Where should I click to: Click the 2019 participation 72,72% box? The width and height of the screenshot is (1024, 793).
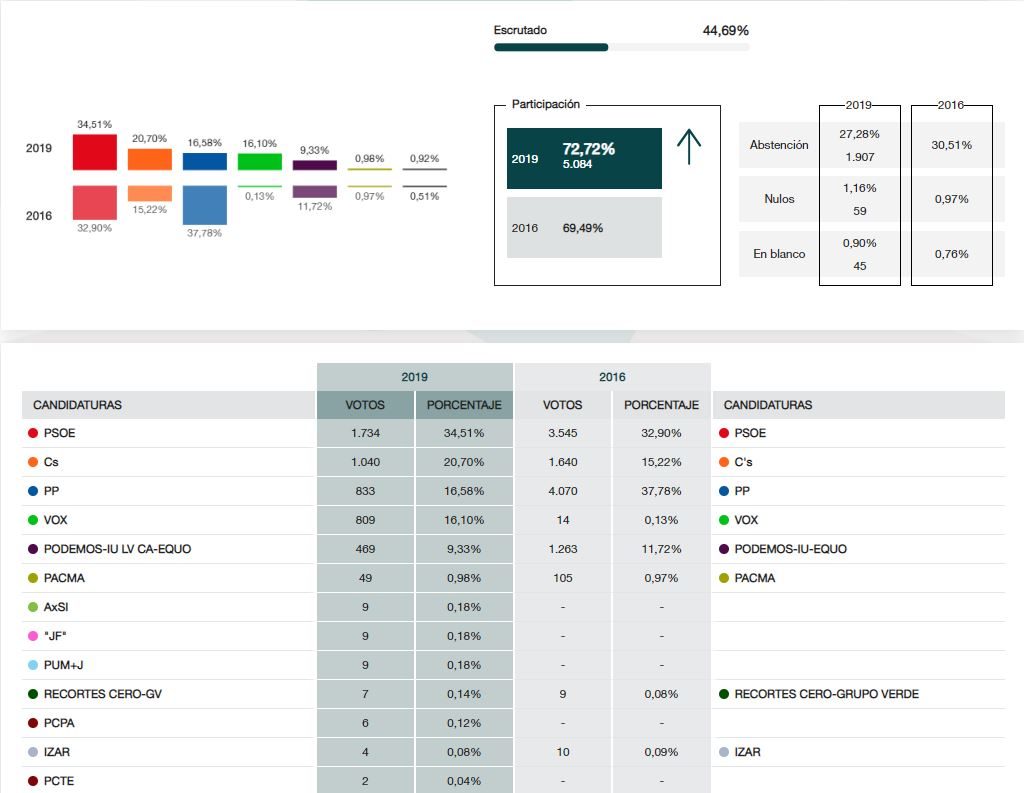pyautogui.click(x=584, y=158)
